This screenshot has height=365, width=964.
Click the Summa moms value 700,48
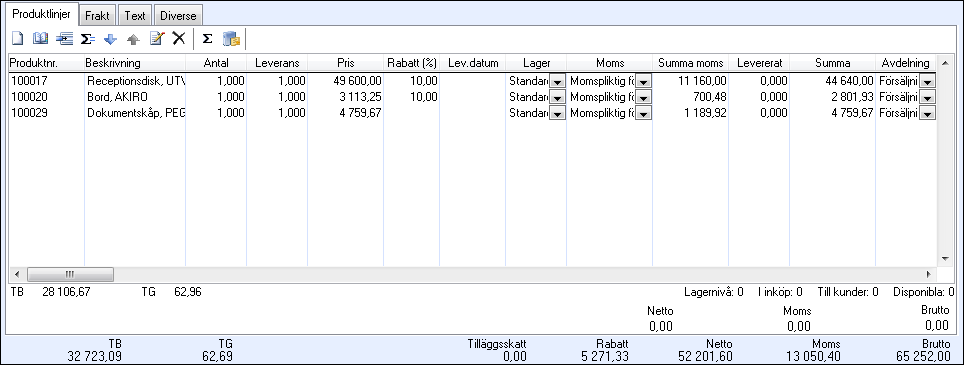click(x=690, y=96)
